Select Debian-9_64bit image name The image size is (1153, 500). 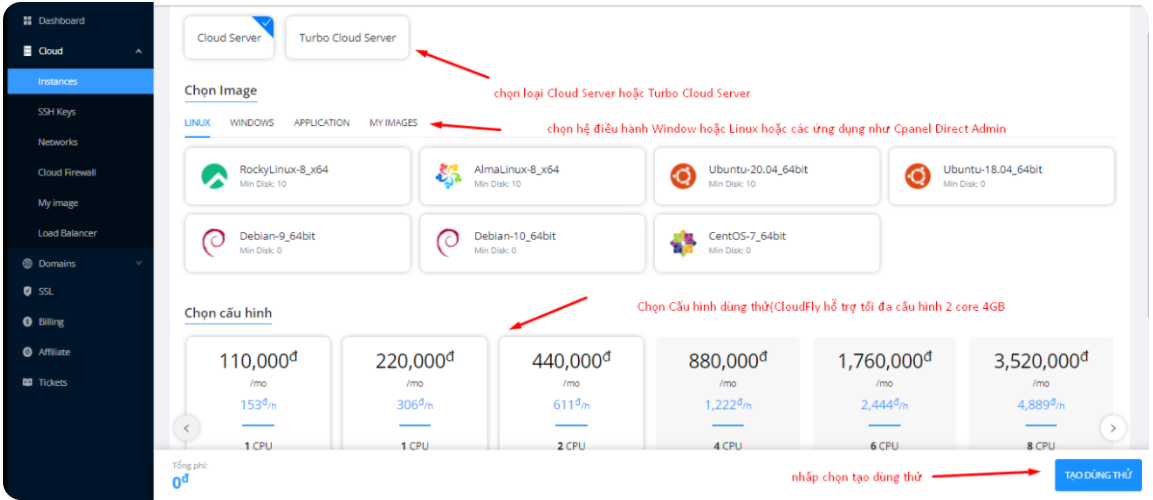point(278,236)
